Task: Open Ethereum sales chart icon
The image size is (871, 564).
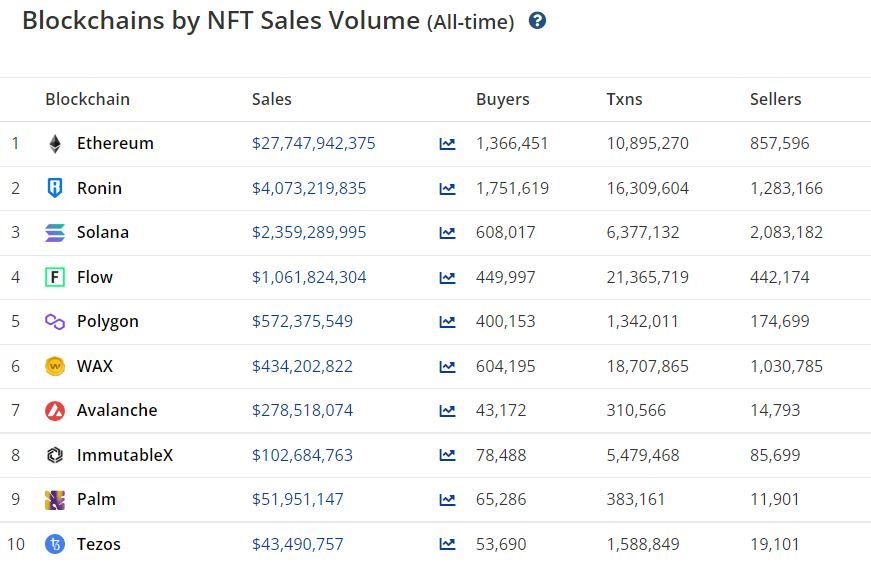Action: click(x=447, y=144)
